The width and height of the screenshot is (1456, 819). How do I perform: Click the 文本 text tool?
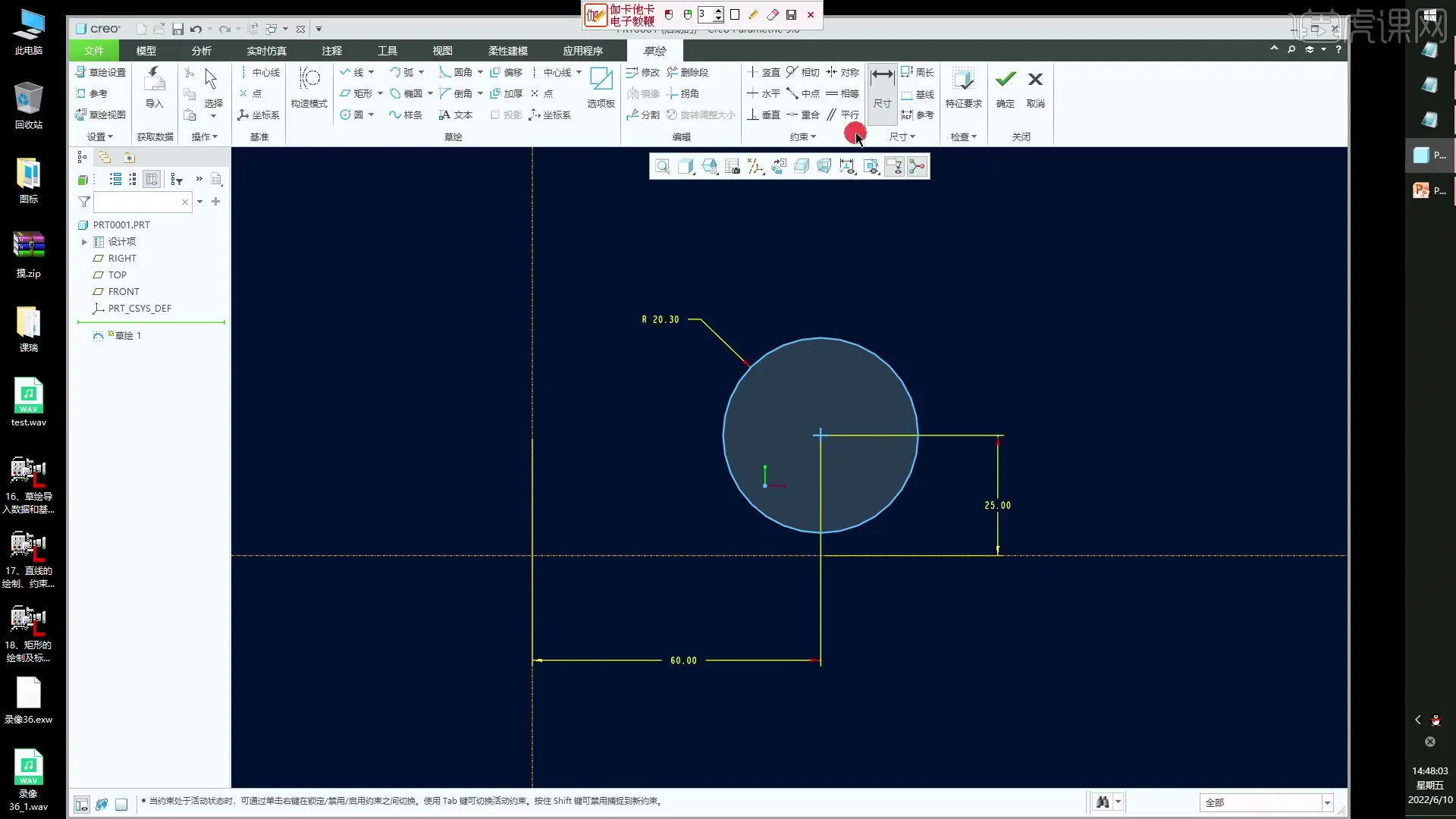coord(456,115)
